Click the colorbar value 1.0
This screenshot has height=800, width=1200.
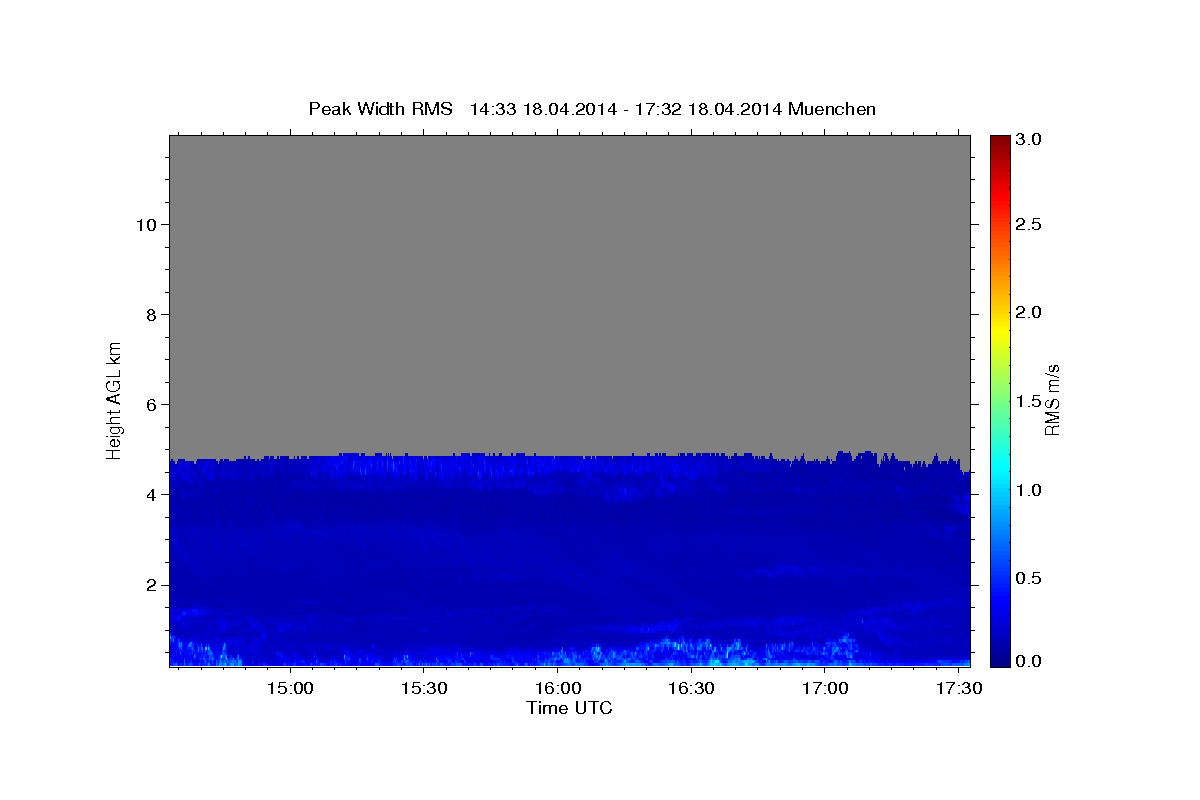click(1030, 490)
